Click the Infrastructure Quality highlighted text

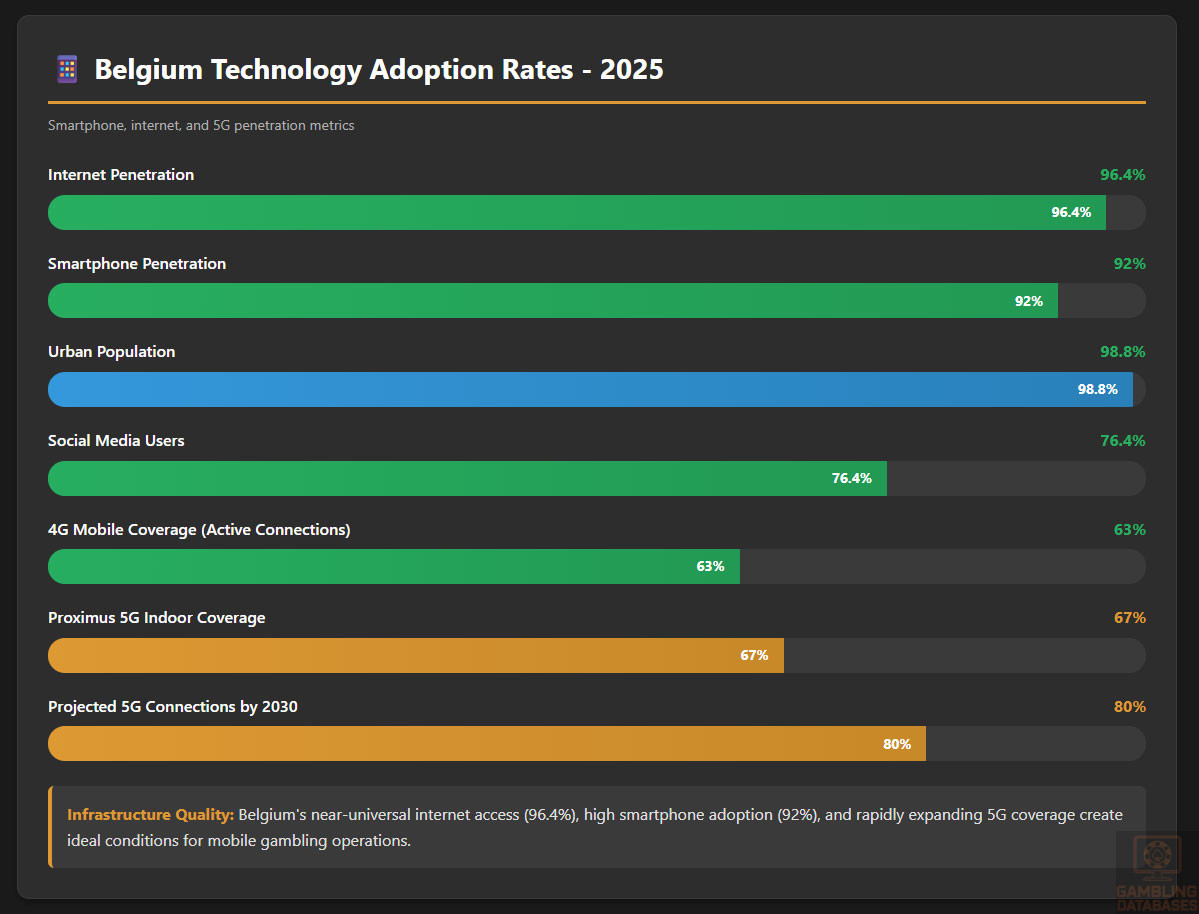pyautogui.click(x=150, y=815)
